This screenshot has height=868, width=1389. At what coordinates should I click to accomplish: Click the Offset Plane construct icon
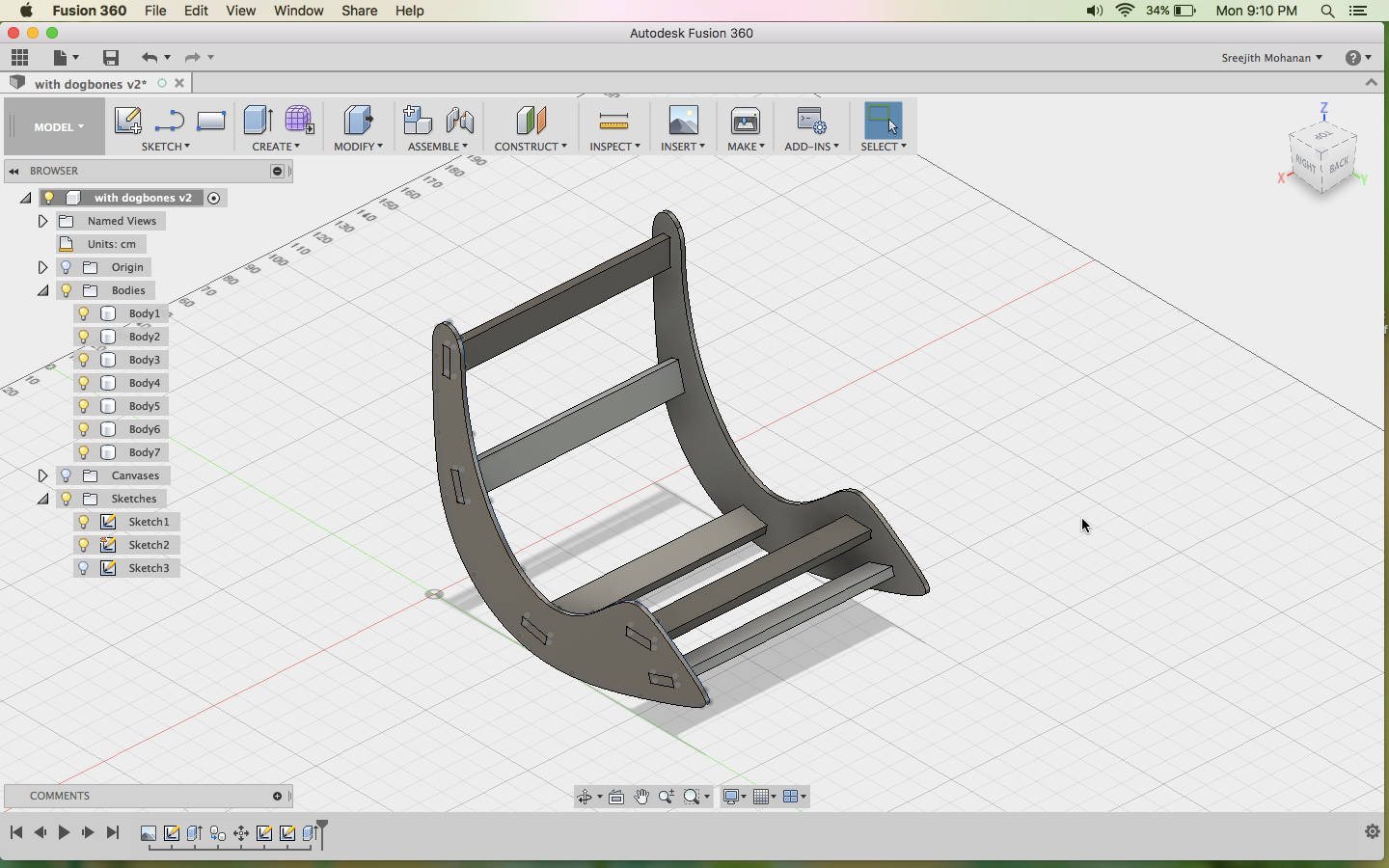click(531, 121)
